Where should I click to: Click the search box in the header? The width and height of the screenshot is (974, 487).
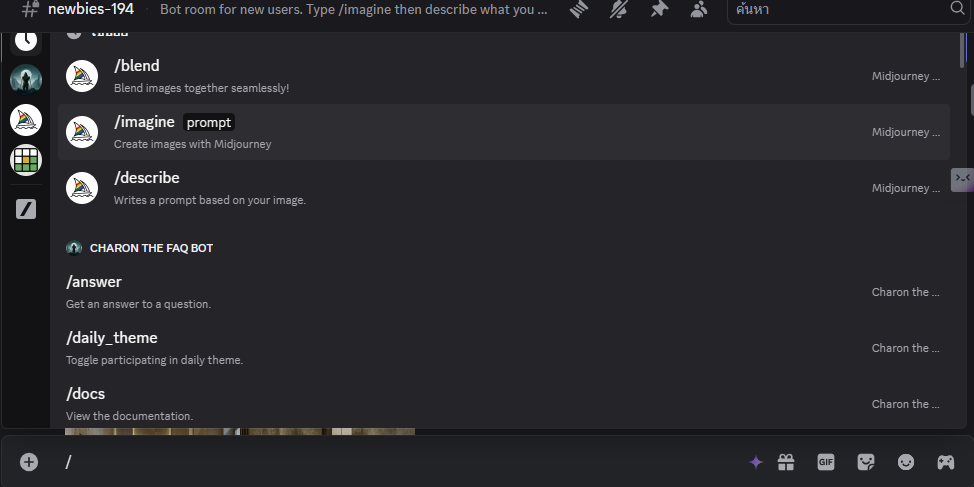[x=849, y=9]
